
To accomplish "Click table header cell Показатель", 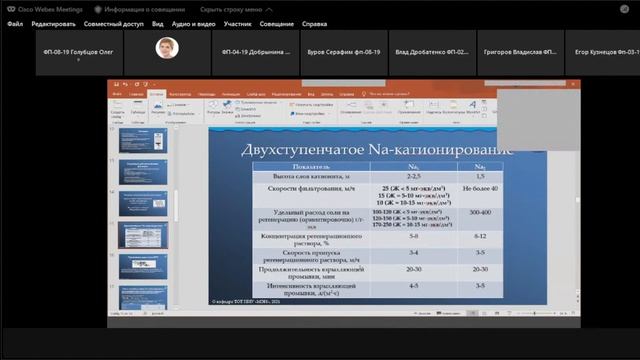I will [311, 167].
